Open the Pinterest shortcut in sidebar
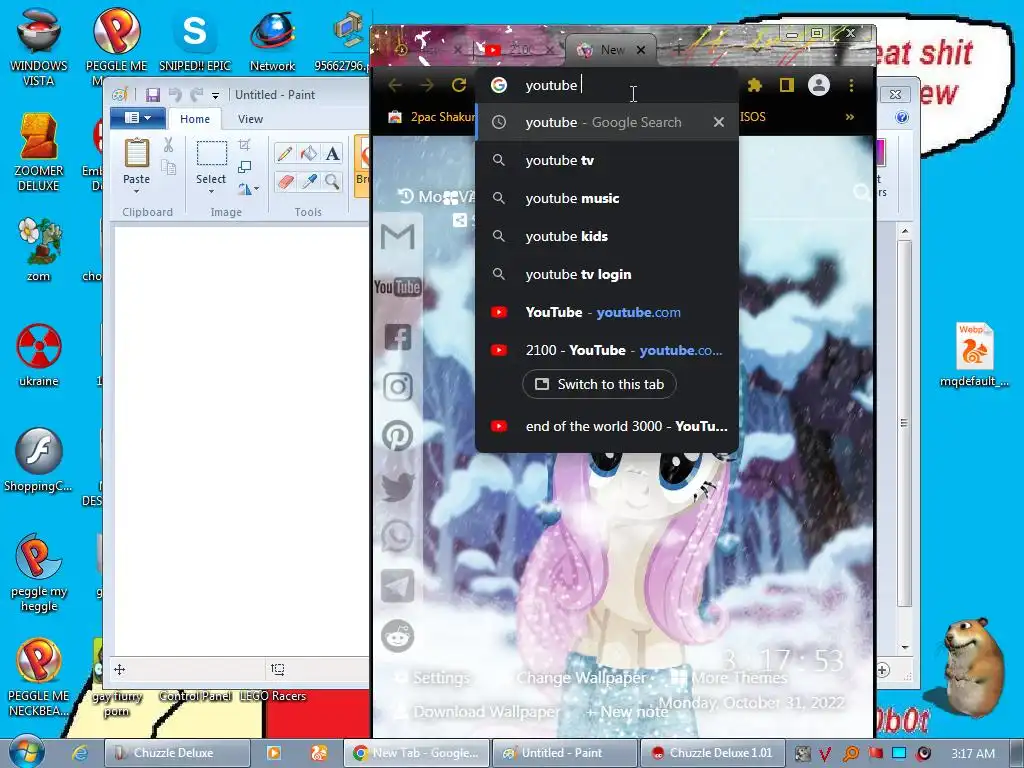 [398, 436]
